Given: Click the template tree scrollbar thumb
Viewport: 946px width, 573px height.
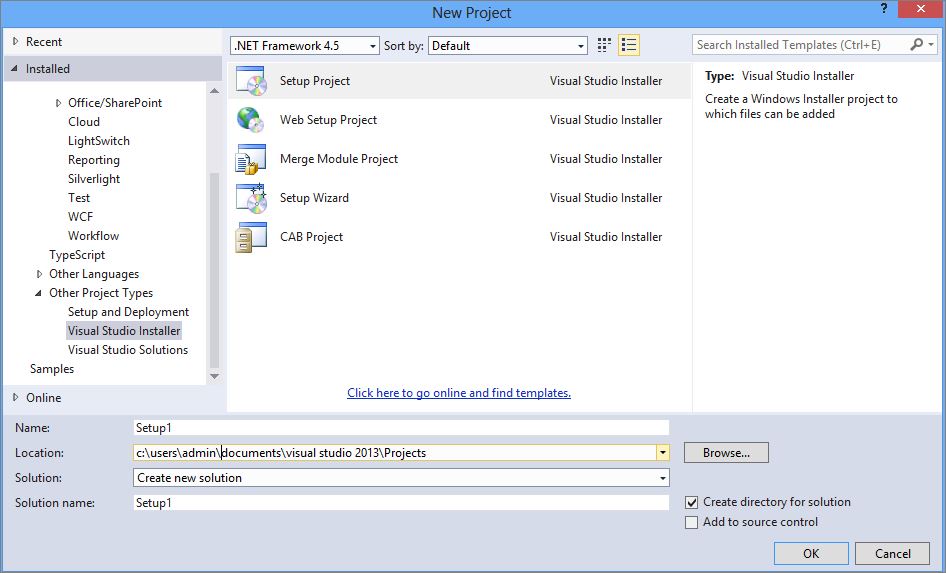Looking at the screenshot, I should click(214, 270).
